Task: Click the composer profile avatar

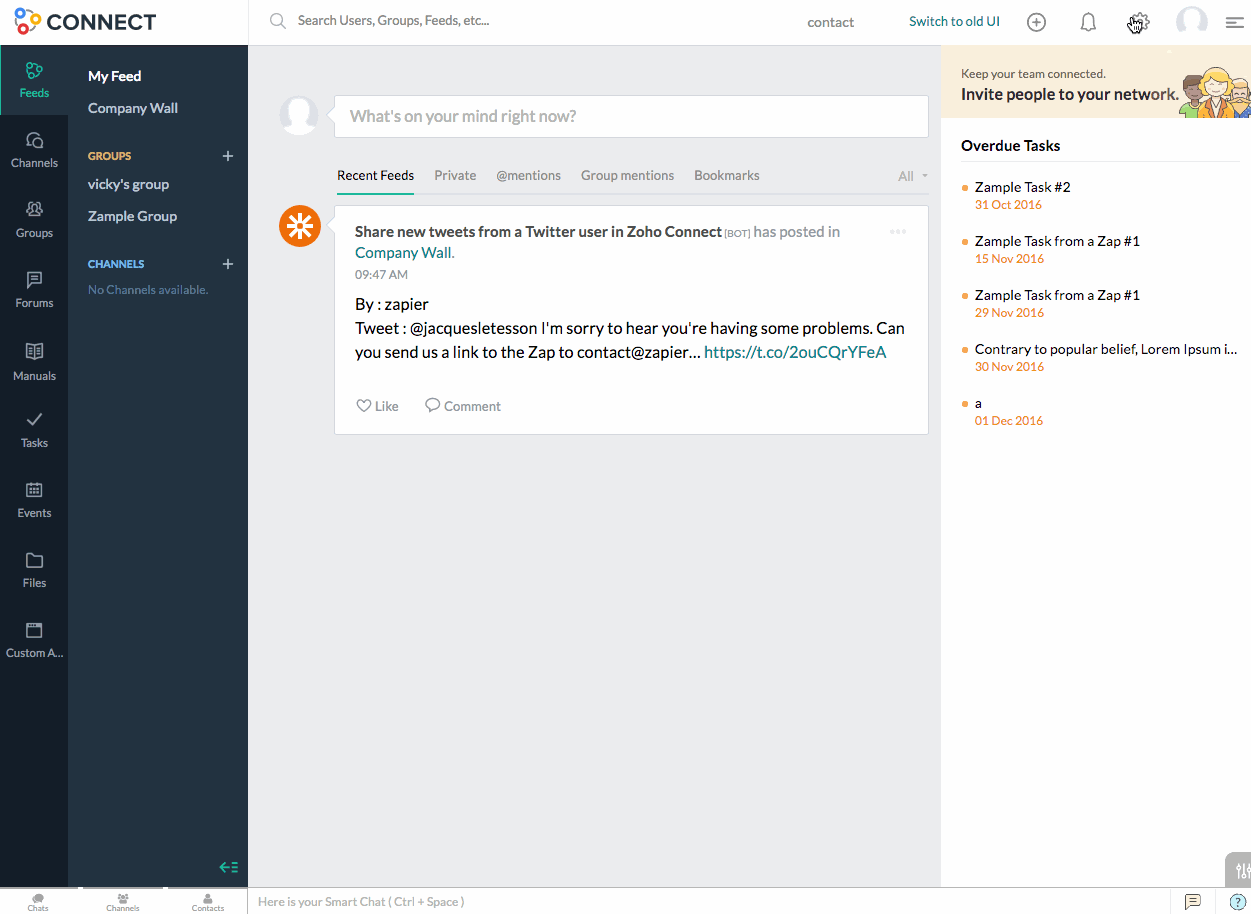Action: click(299, 116)
